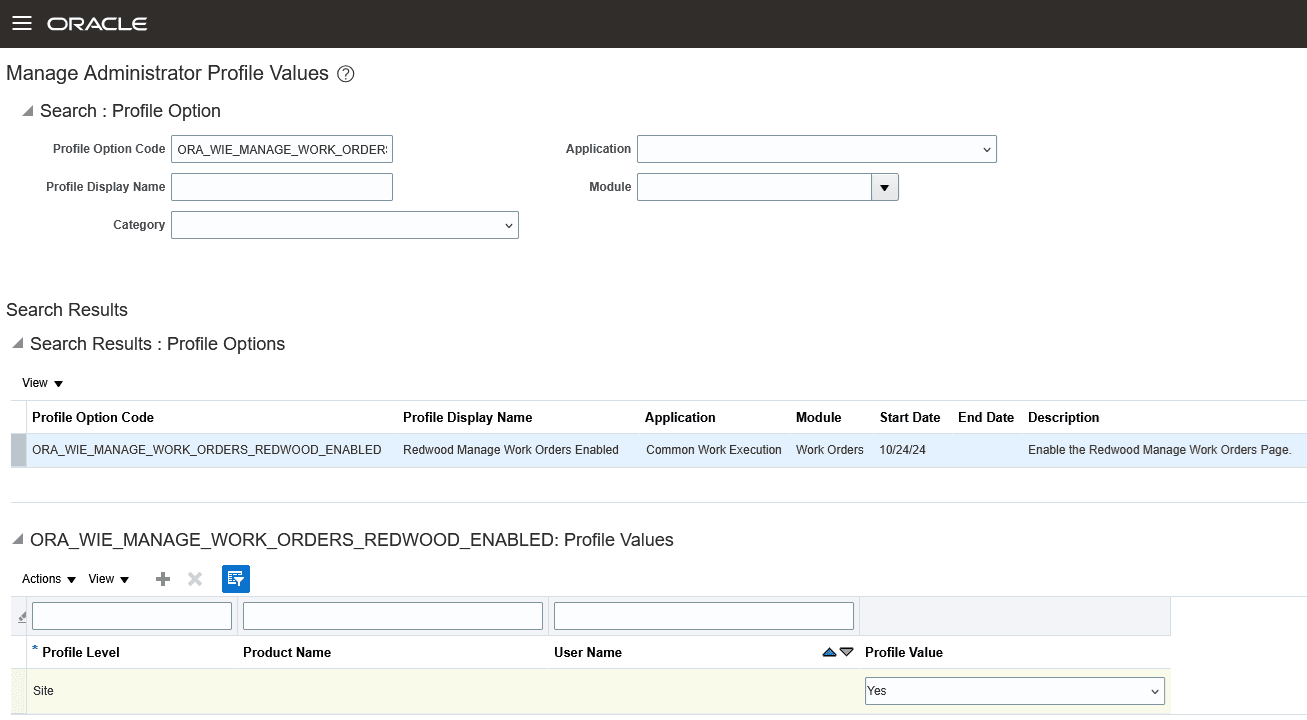Sort User Name column ascending
The image size is (1307, 720).
[829, 652]
